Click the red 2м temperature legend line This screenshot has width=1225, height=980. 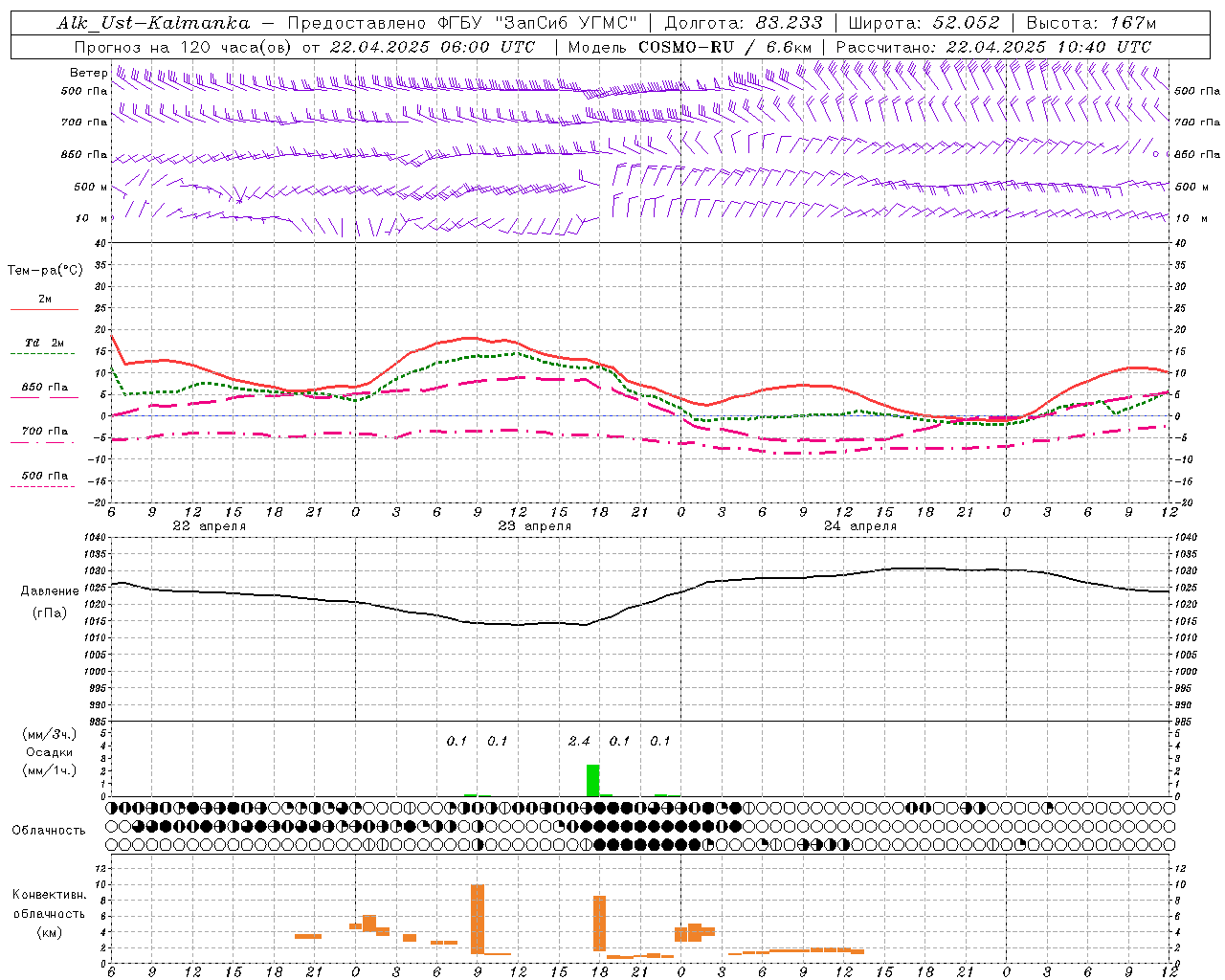point(44,309)
